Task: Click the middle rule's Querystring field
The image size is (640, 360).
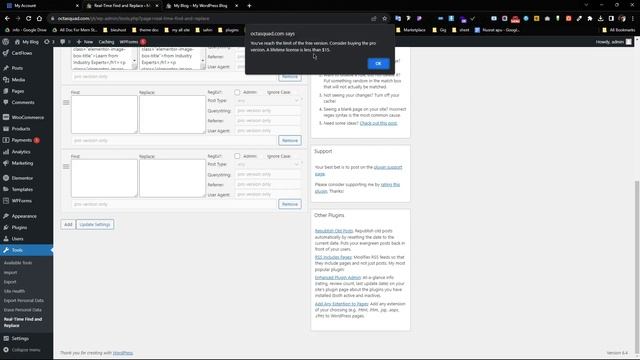Action: pos(268,111)
